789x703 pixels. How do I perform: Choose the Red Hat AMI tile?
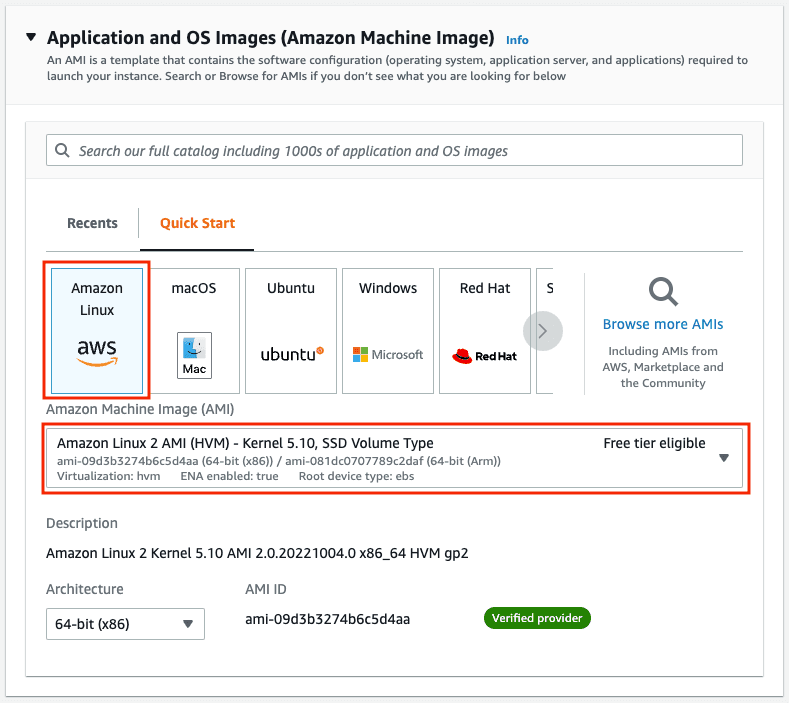[x=485, y=331]
